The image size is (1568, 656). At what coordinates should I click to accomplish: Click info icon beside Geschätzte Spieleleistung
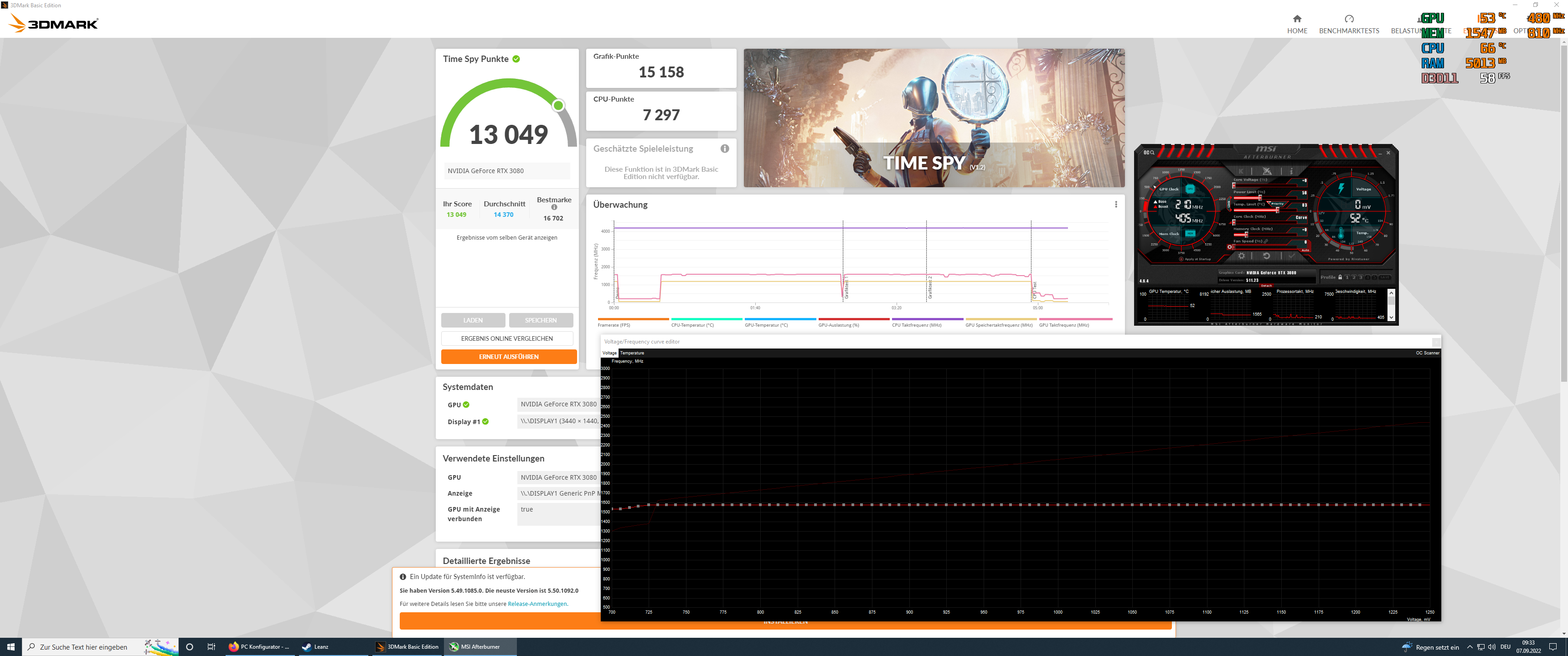(x=724, y=149)
